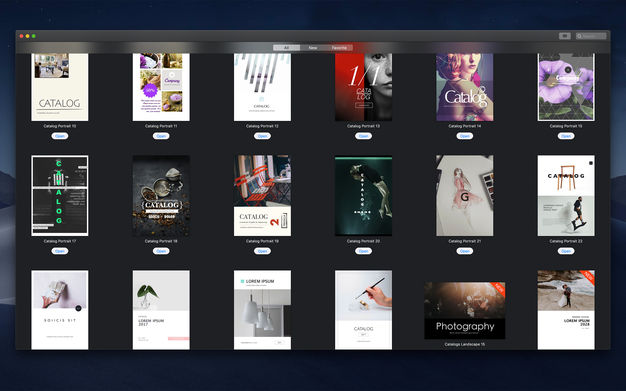Click the 'Catalog Portrait 21' label

(x=465, y=241)
